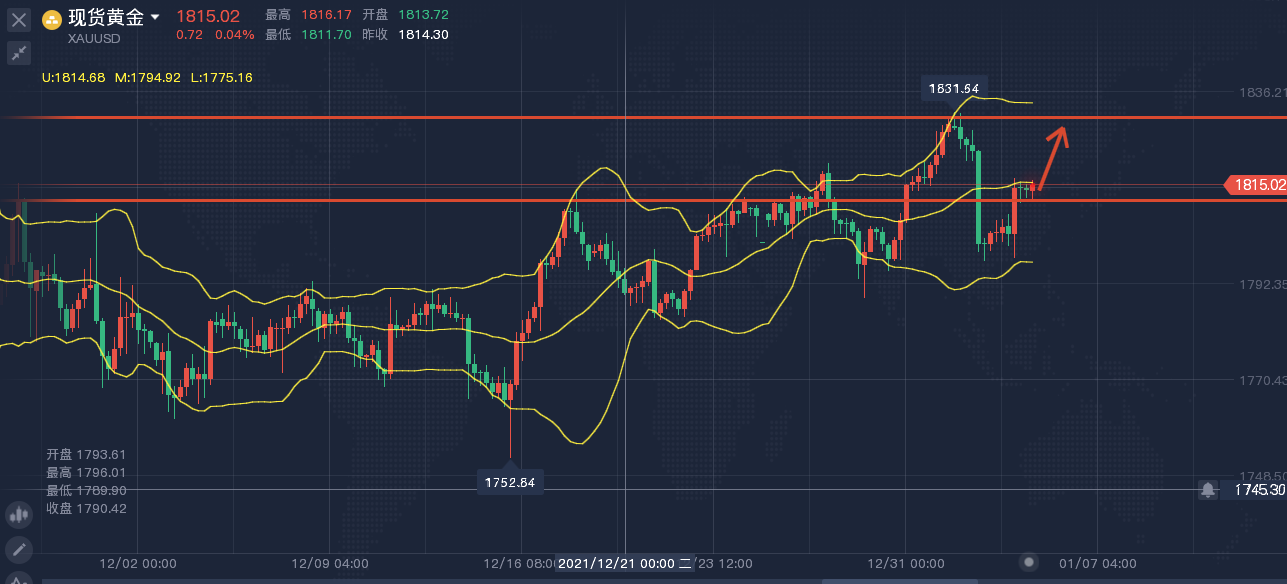Click the 2021/12/21 00:00 crosshair date label
1287x584 pixels.
625,564
